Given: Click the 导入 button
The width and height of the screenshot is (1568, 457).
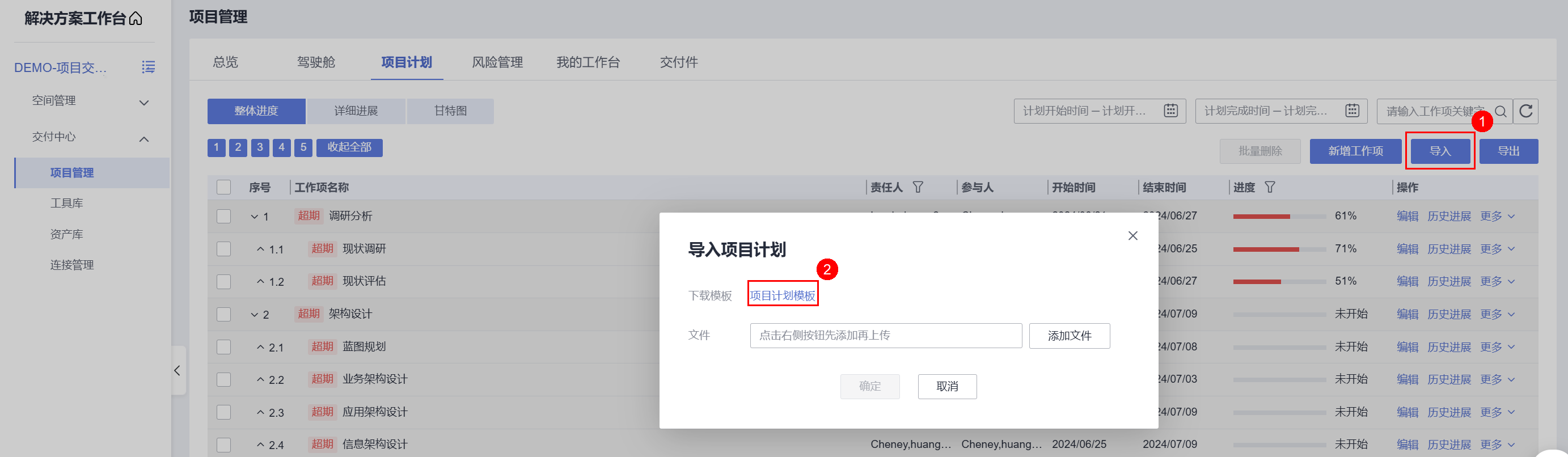Looking at the screenshot, I should [x=1440, y=151].
